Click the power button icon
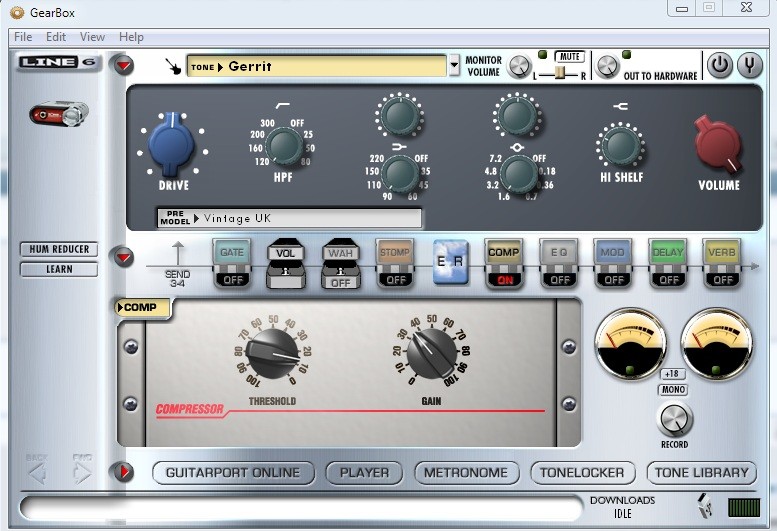The image size is (777, 531). 720,65
